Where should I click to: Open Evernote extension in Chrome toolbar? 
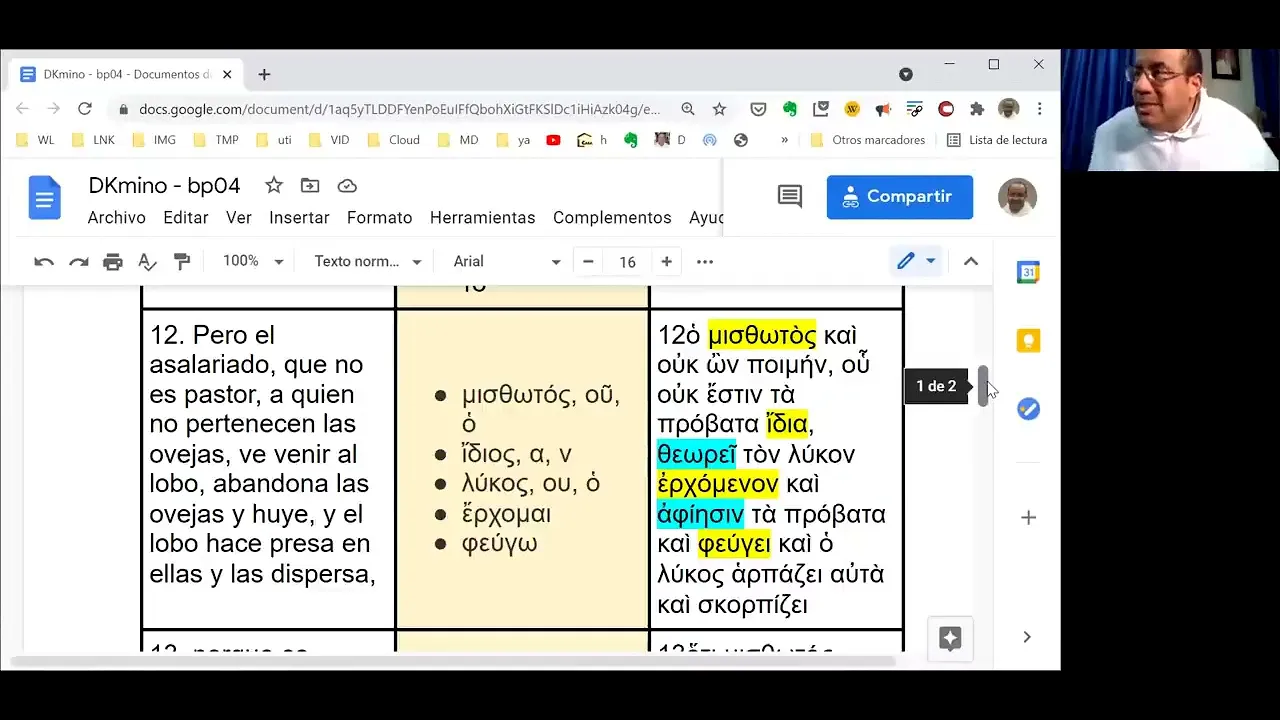pos(790,109)
